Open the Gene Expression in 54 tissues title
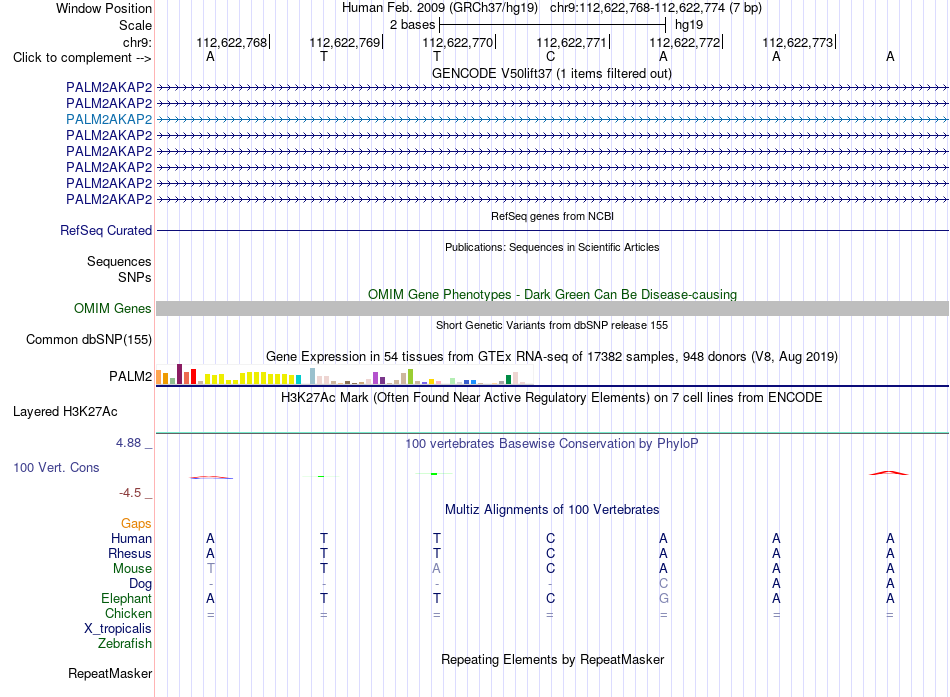950x697 pixels. pyautogui.click(x=552, y=356)
